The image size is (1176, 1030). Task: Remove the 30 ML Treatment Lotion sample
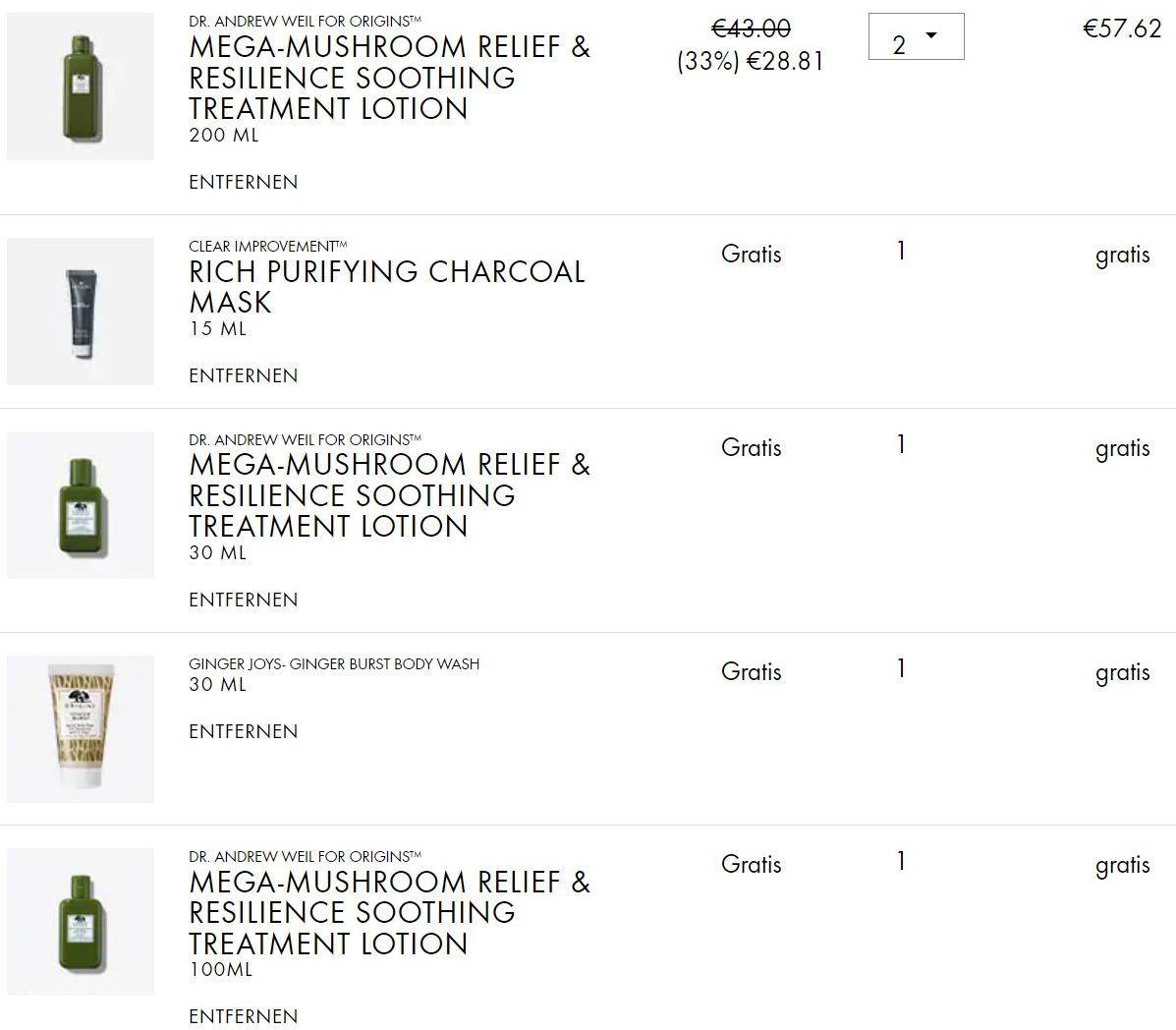pyautogui.click(x=243, y=601)
